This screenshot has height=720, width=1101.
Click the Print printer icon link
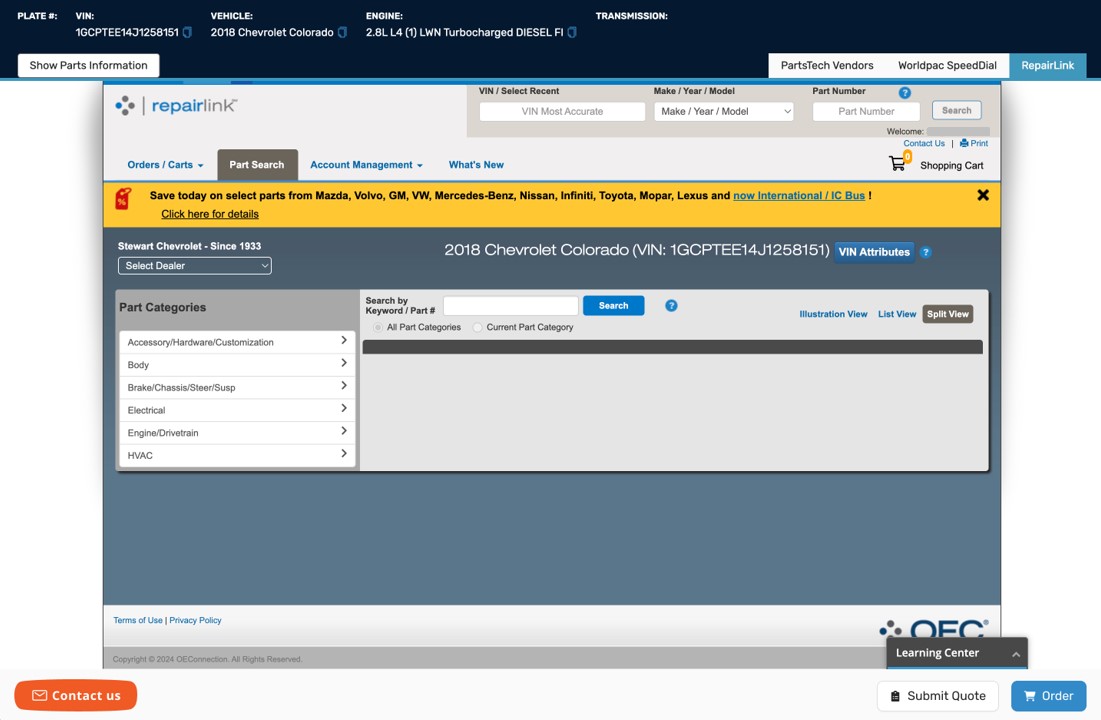[974, 143]
